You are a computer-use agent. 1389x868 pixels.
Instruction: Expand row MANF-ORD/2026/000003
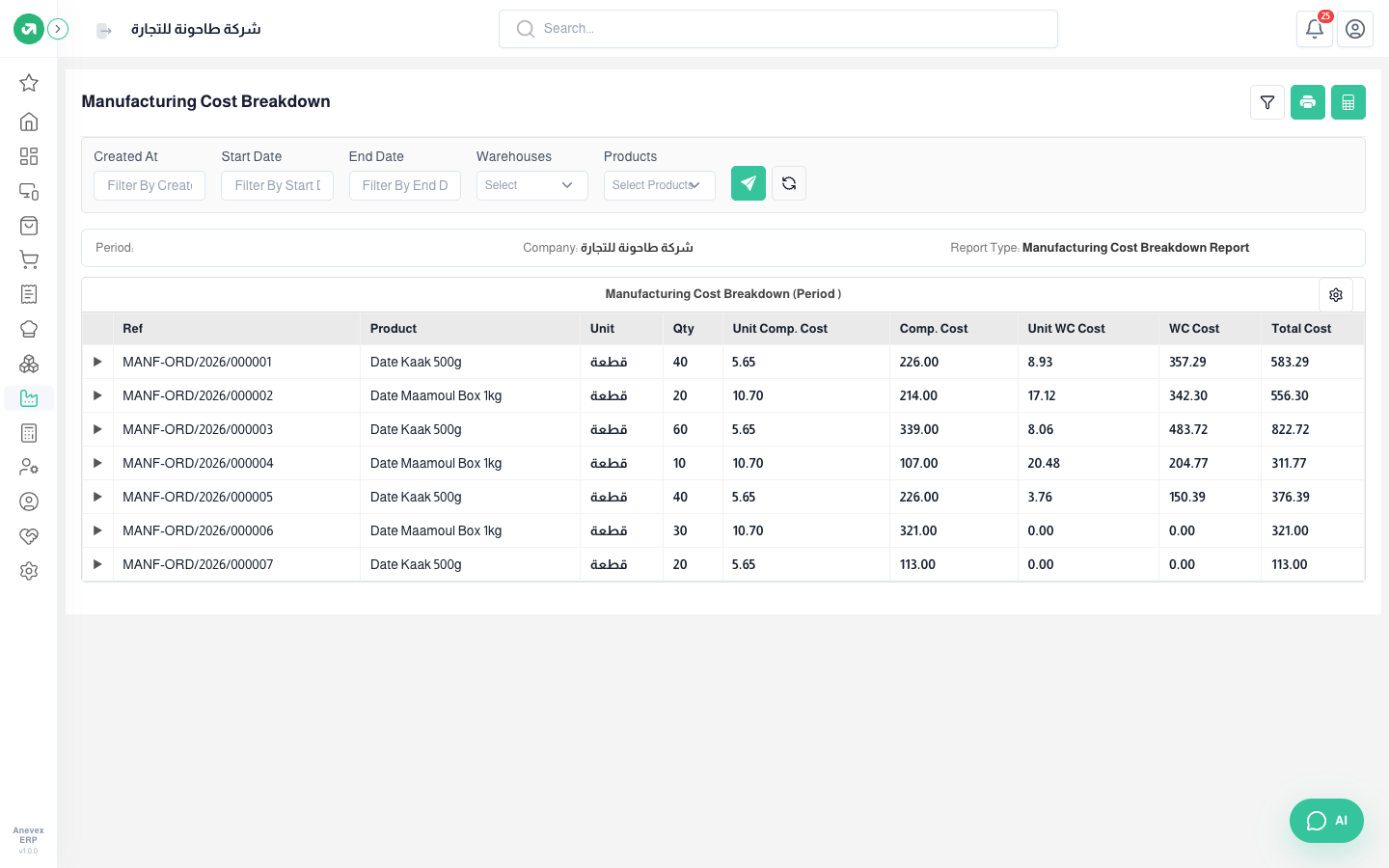(x=97, y=429)
